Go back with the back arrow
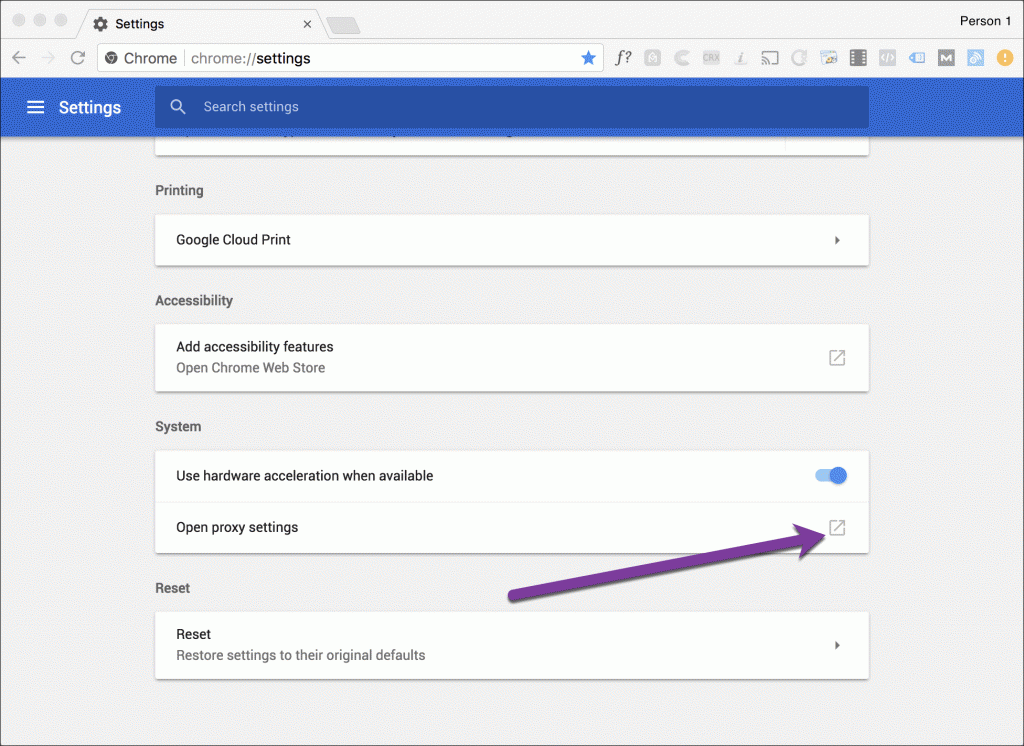 [19, 58]
